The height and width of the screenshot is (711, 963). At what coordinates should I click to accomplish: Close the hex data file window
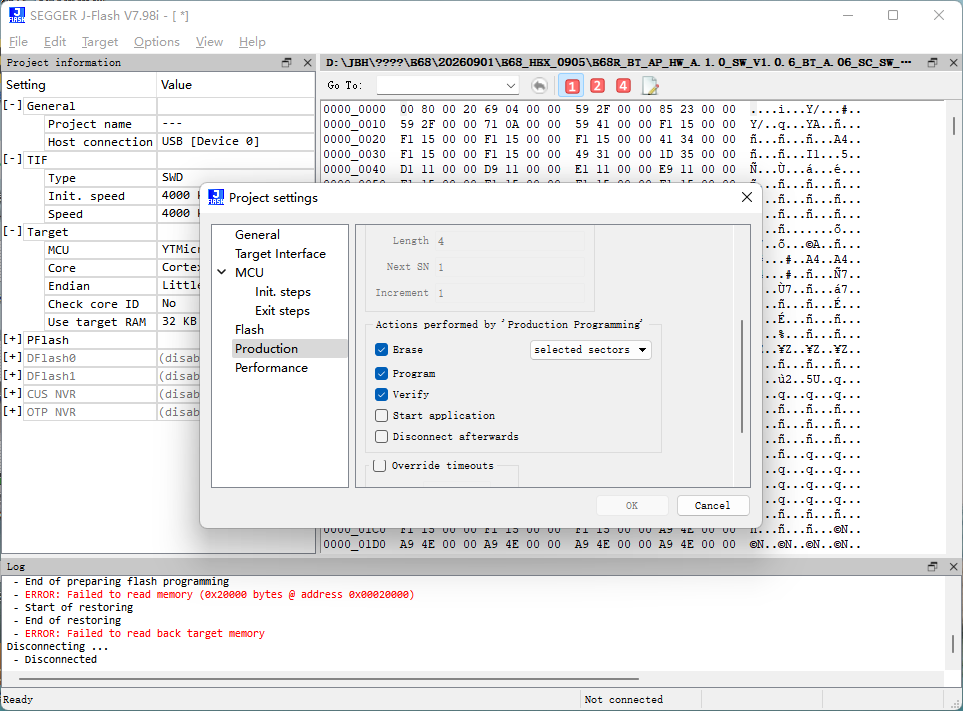tap(953, 63)
